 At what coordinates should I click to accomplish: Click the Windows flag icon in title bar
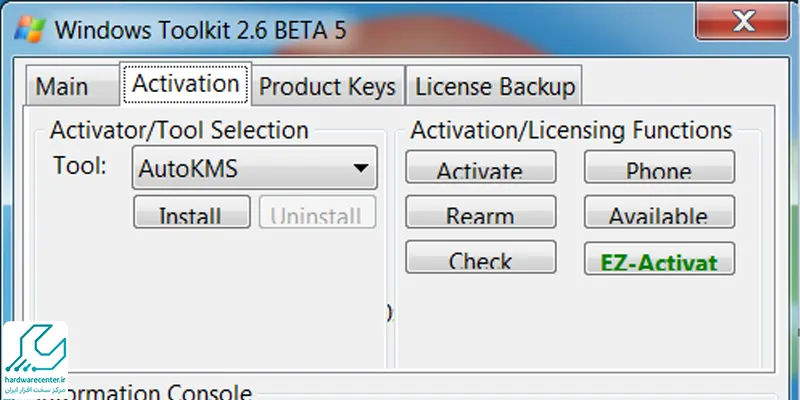click(x=30, y=29)
